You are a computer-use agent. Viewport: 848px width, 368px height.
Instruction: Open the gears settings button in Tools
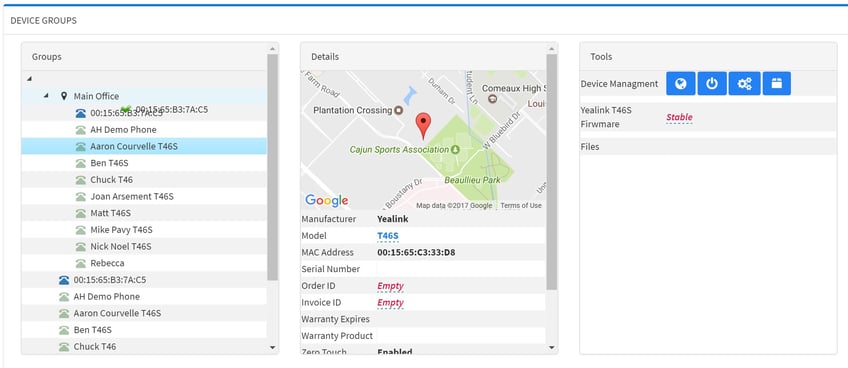(x=744, y=83)
